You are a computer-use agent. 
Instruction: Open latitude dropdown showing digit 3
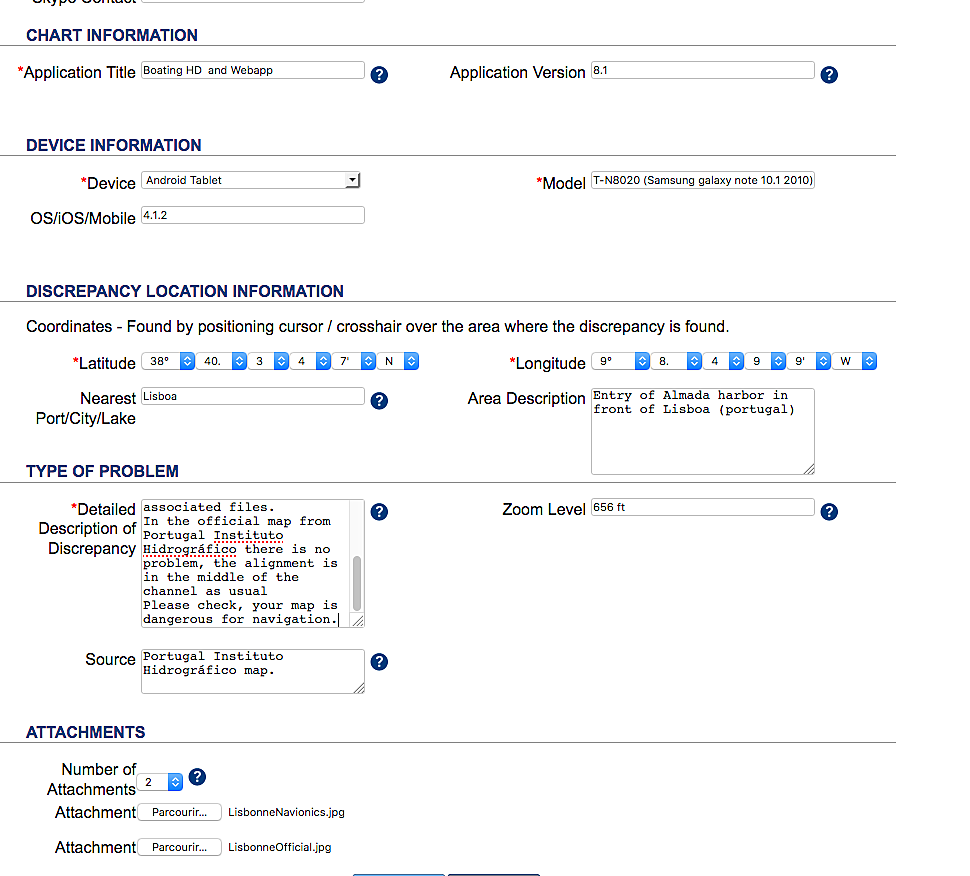pyautogui.click(x=268, y=361)
